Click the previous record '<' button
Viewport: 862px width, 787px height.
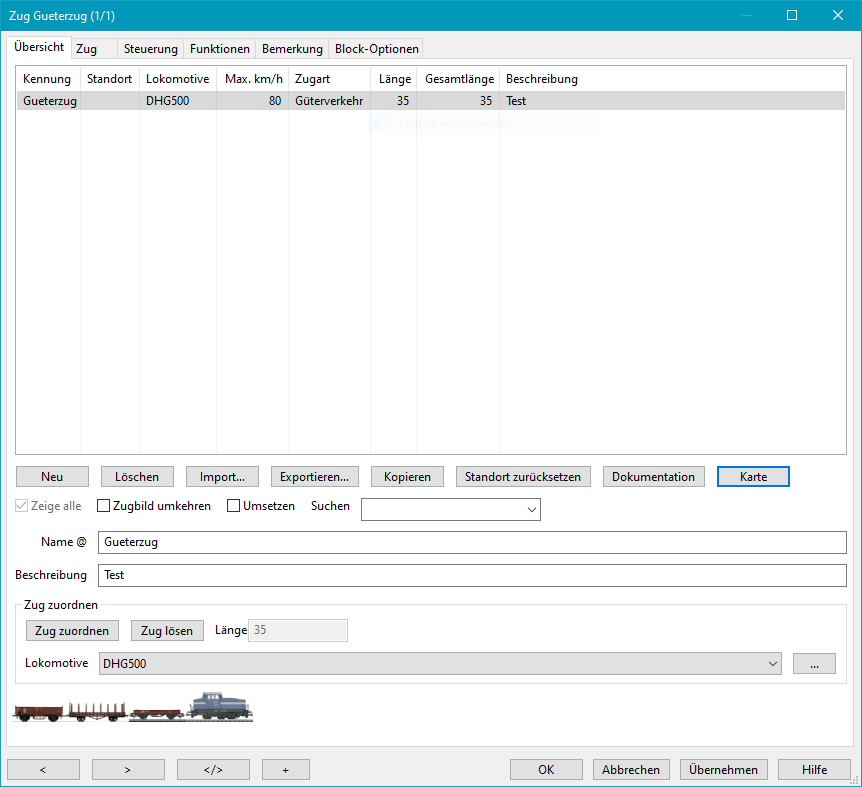(x=43, y=769)
